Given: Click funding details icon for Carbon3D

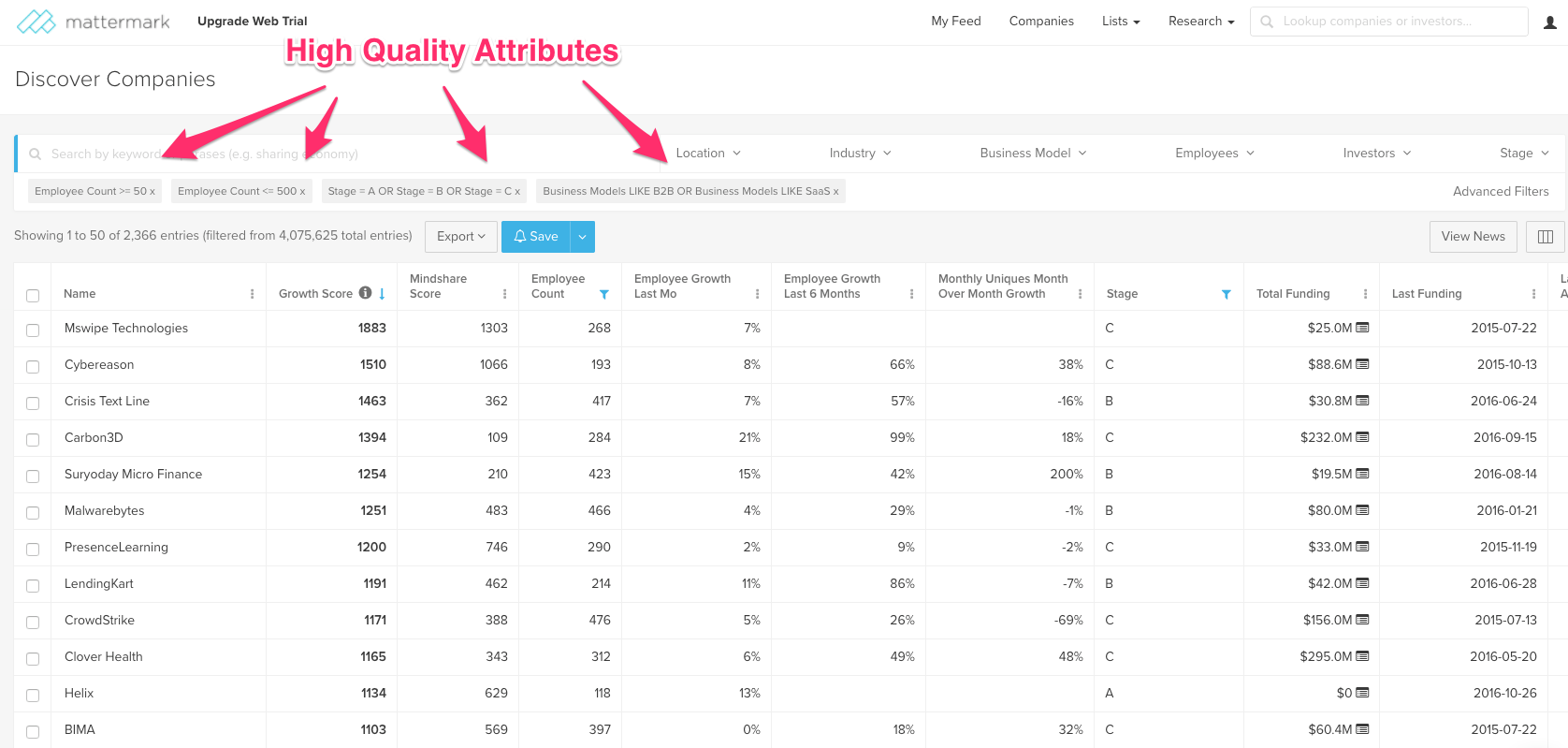Looking at the screenshot, I should coord(1362,437).
